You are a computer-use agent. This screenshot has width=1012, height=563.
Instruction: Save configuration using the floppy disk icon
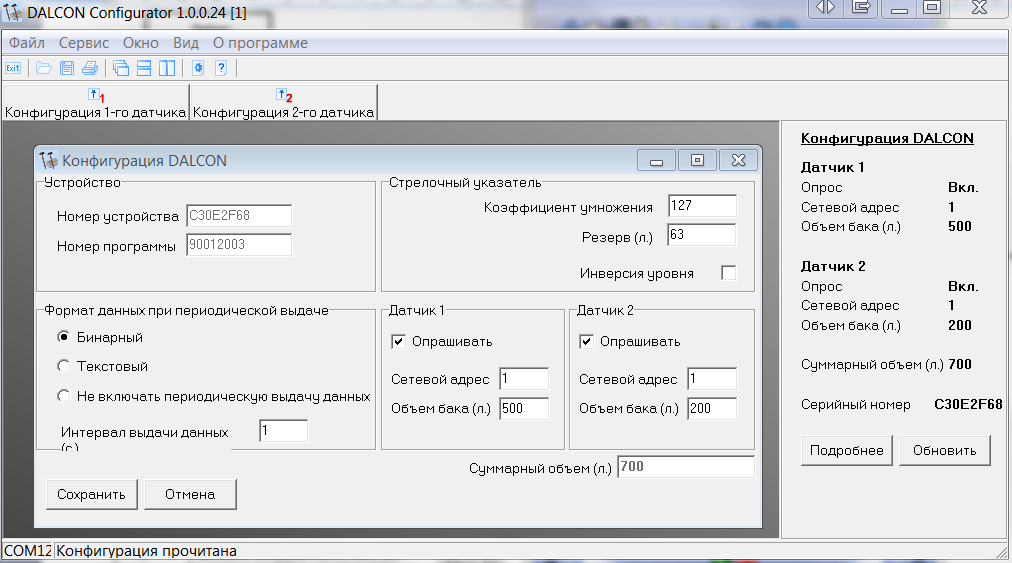pos(66,68)
